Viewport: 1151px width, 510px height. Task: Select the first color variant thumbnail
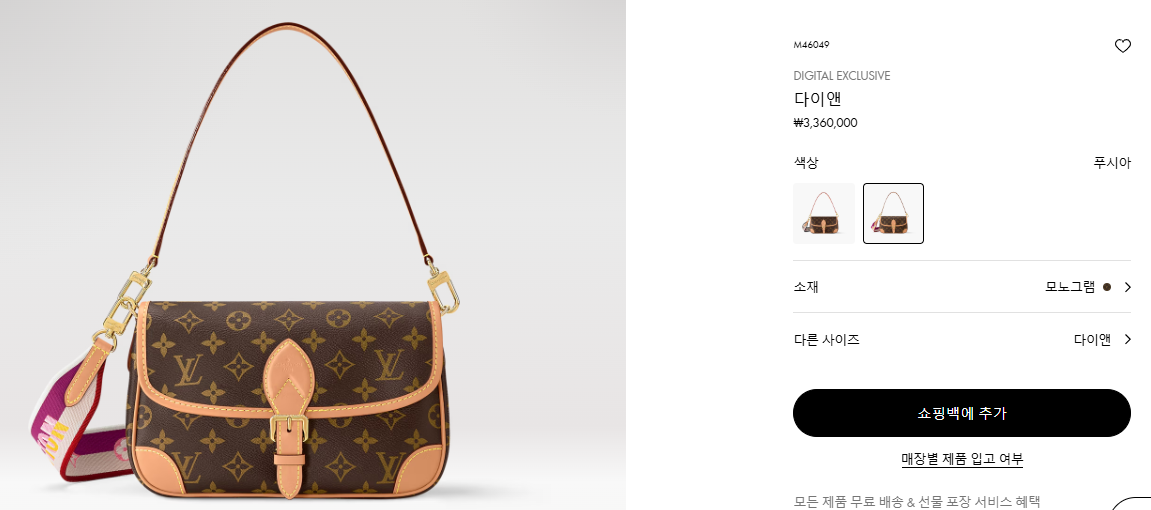824,214
